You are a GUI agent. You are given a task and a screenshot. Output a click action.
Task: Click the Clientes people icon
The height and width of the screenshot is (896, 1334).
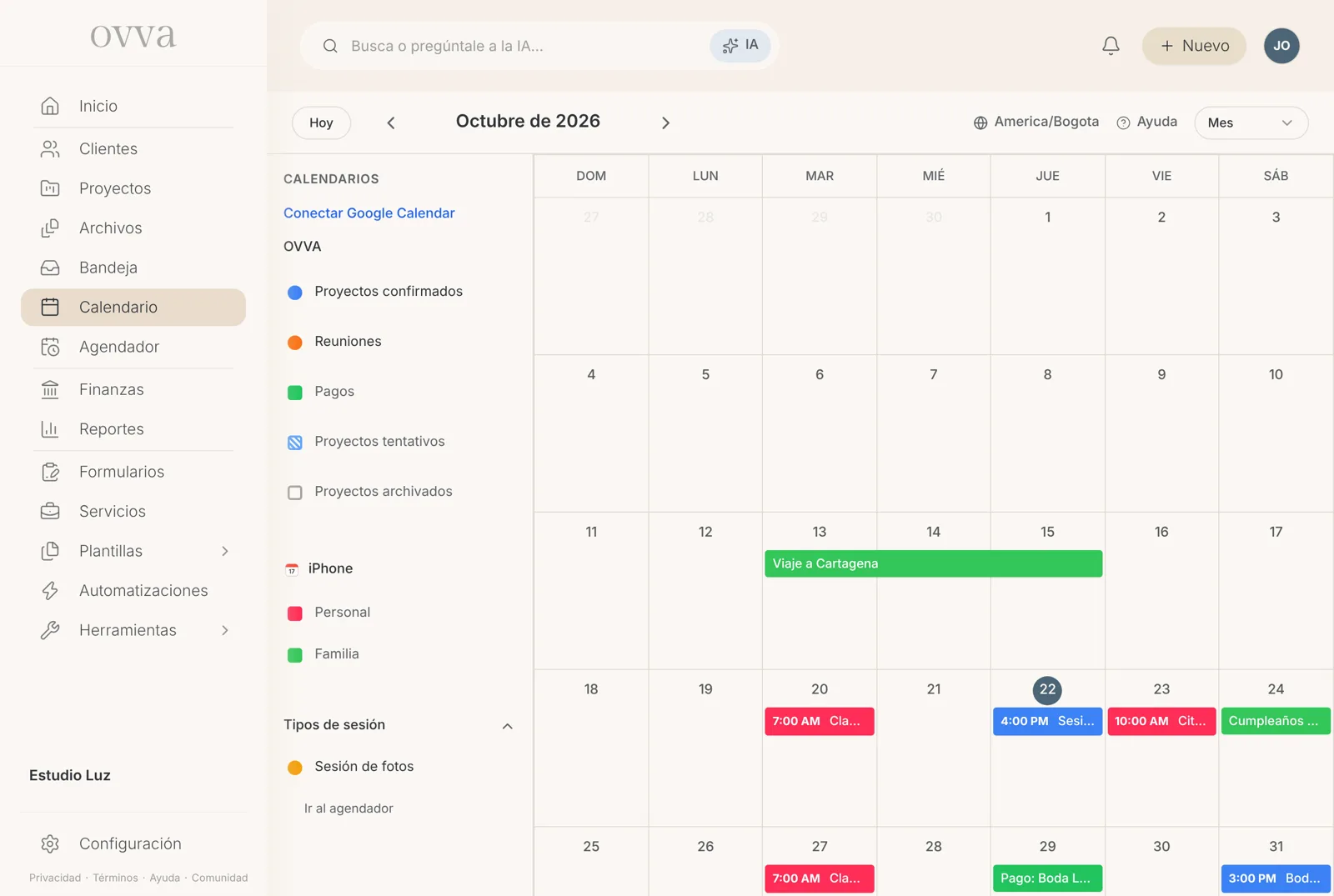[50, 149]
